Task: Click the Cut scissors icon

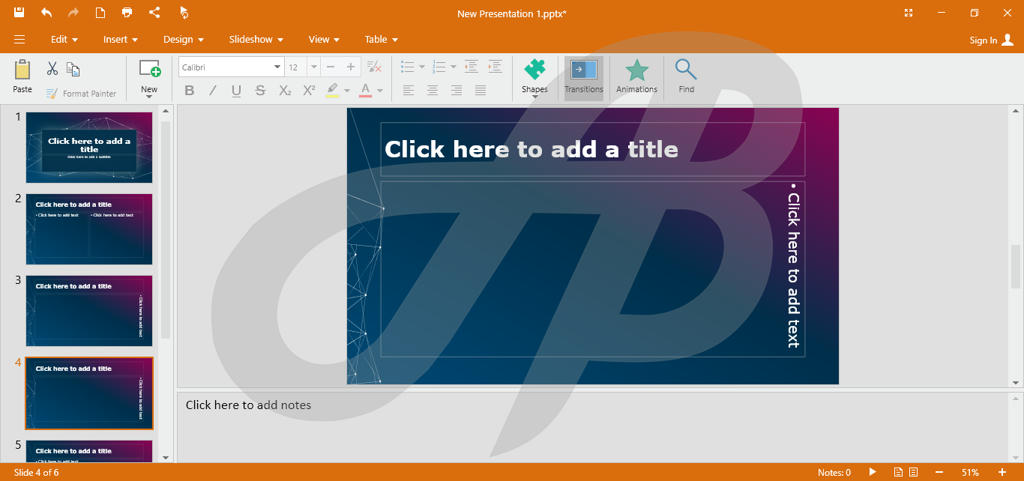Action: point(52,69)
